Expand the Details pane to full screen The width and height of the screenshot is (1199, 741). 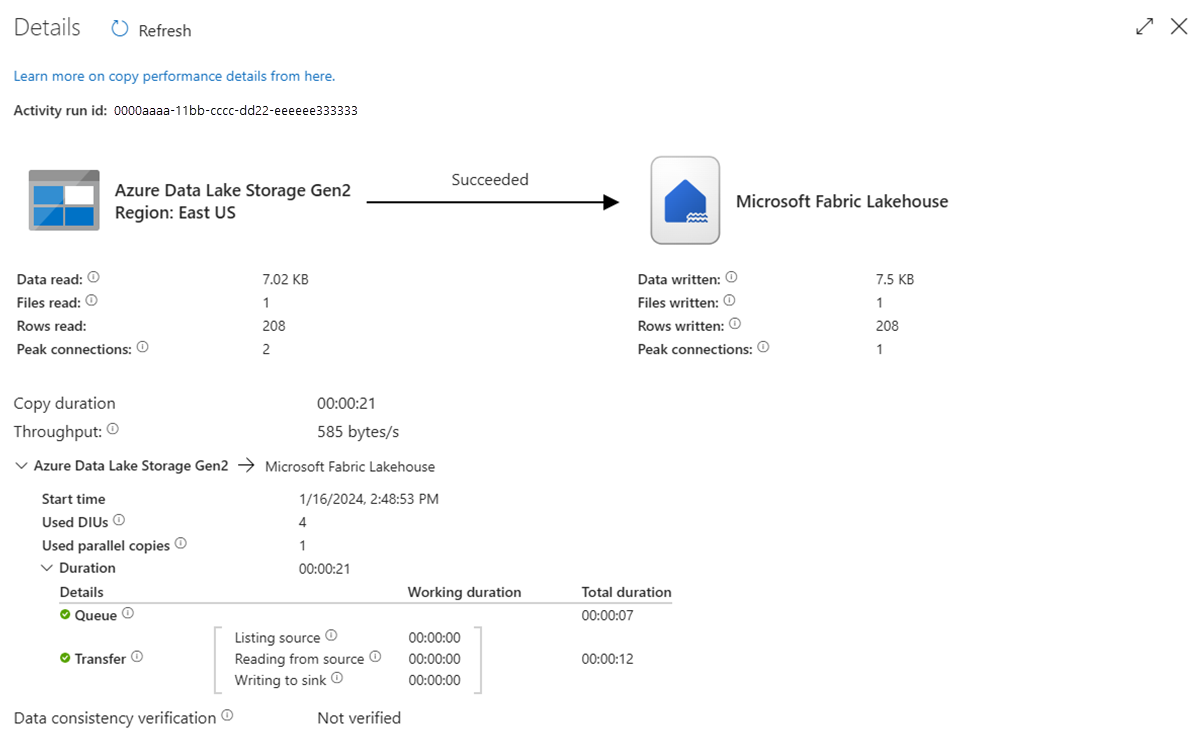tap(1144, 26)
